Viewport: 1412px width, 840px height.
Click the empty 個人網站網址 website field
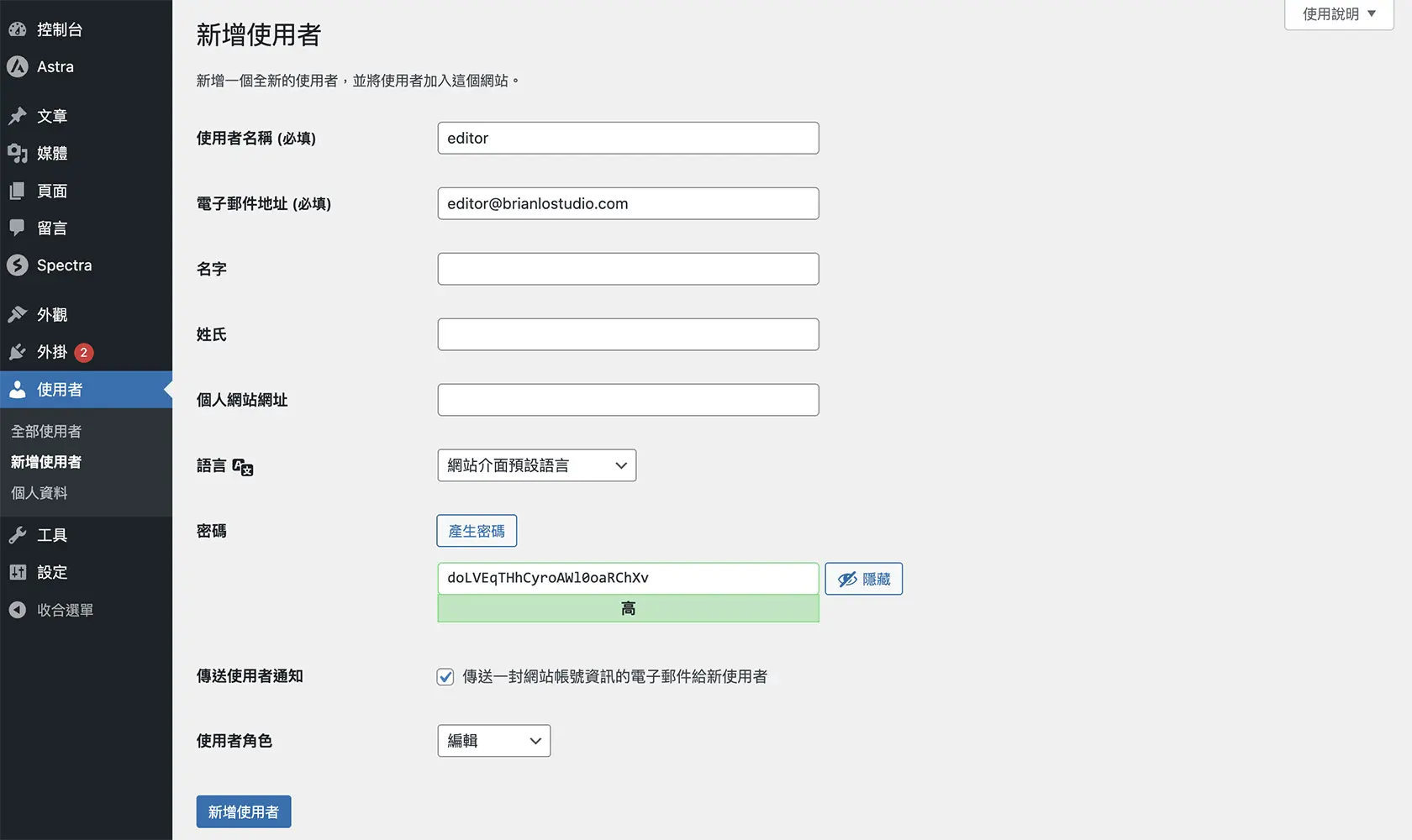[x=628, y=400]
